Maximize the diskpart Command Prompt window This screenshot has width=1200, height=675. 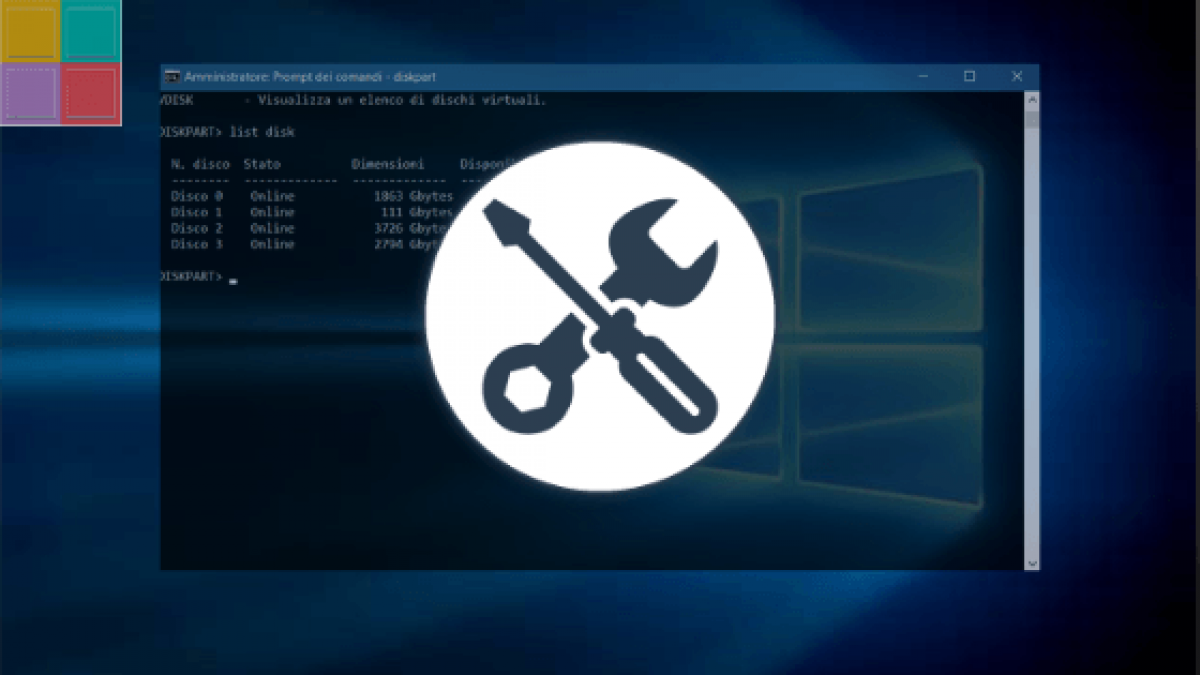[969, 77]
